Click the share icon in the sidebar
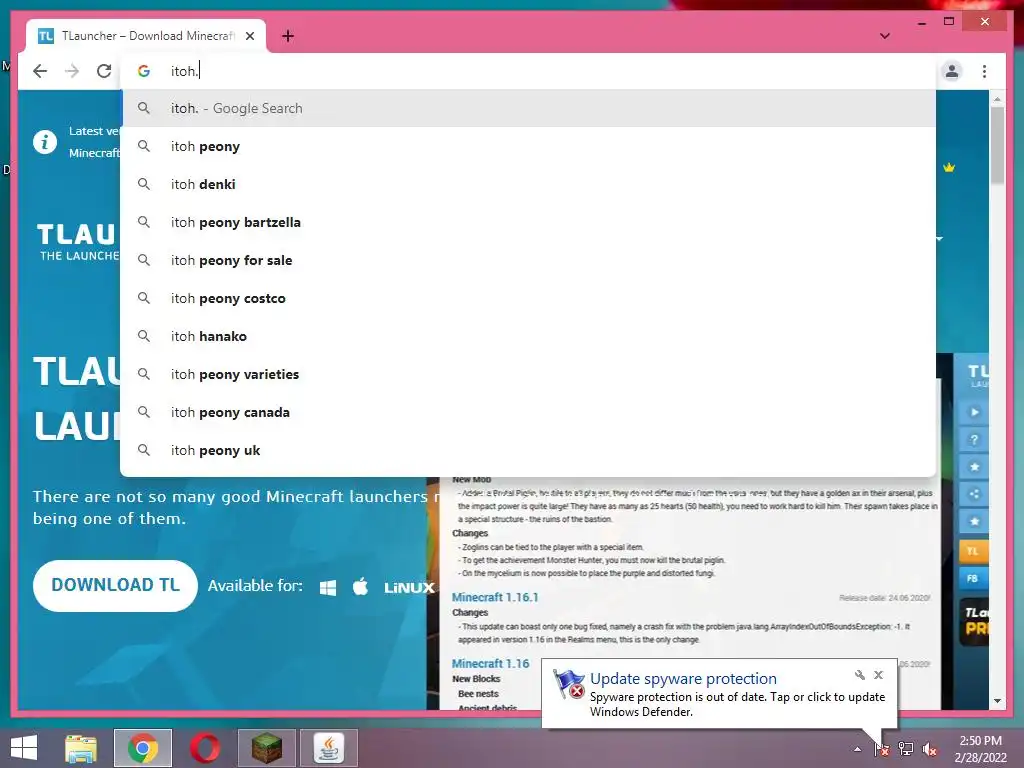 (x=974, y=494)
